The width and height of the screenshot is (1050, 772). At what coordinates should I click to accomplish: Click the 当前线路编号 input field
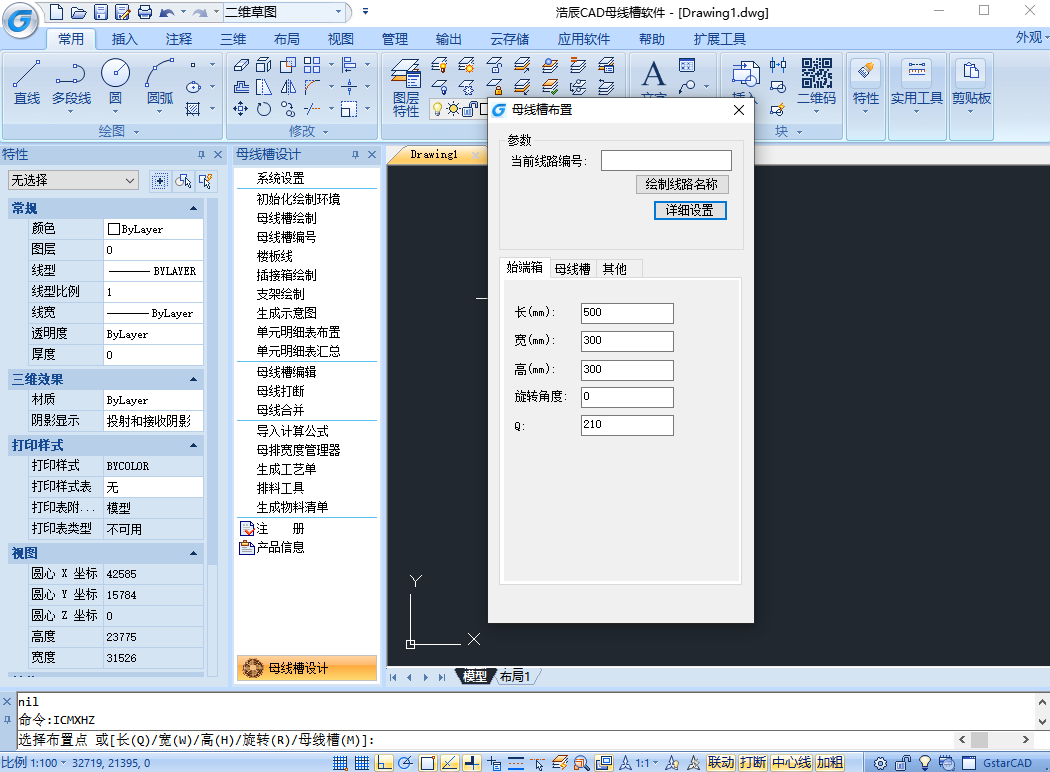point(666,160)
